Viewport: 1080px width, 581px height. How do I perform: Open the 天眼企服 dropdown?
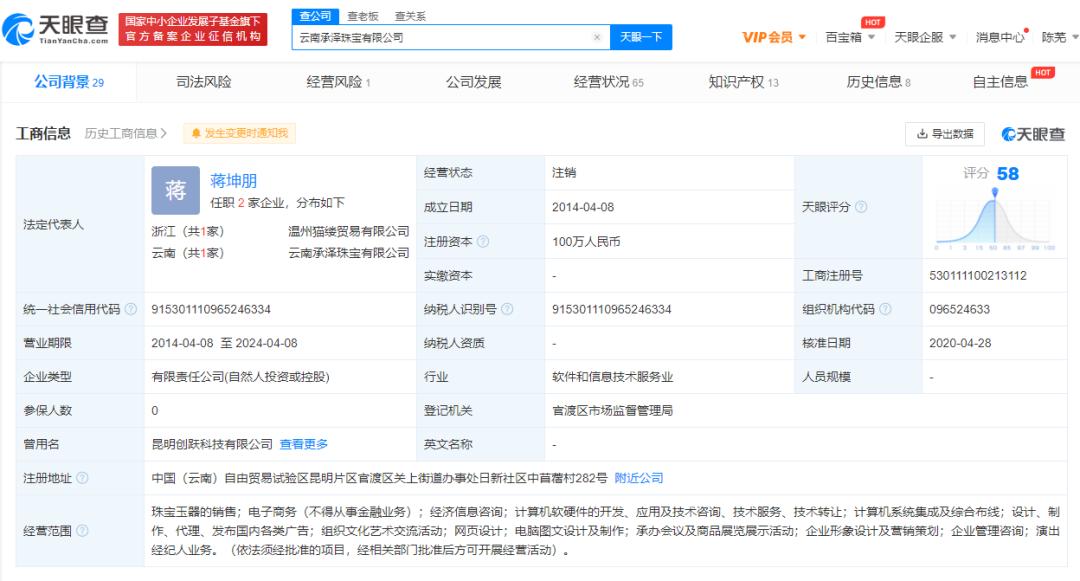(x=921, y=36)
